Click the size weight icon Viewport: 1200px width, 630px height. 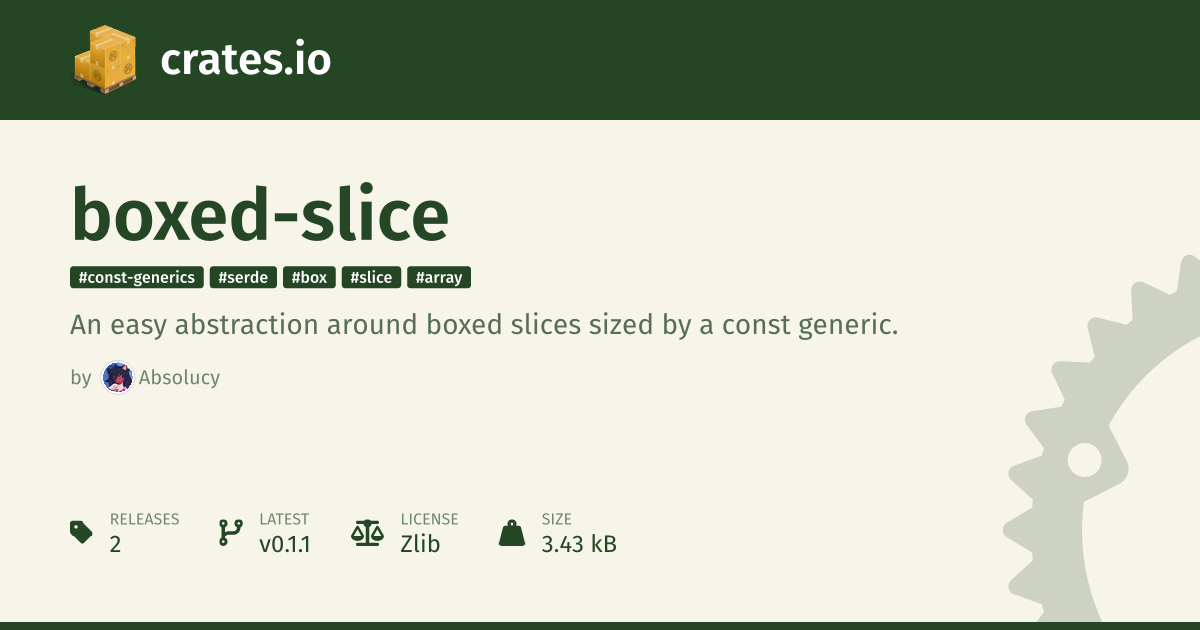pyautogui.click(x=512, y=533)
